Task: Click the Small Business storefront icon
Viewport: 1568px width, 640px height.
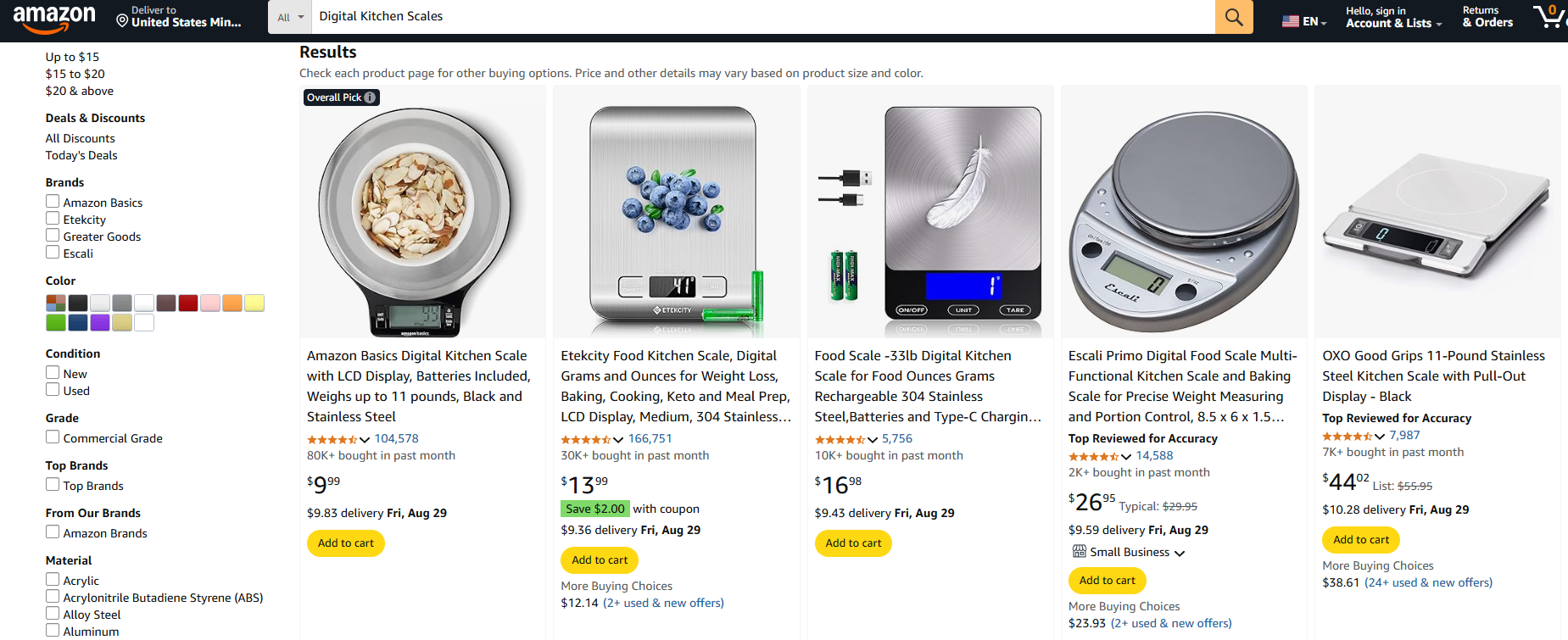Action: 1079,551
